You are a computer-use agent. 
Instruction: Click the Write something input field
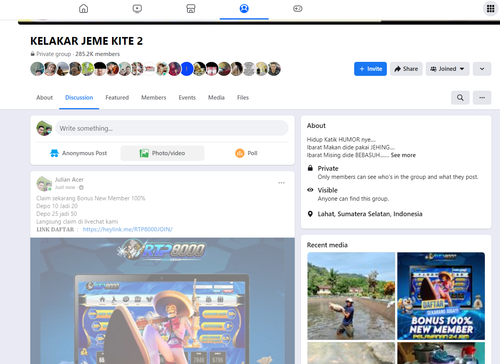(x=172, y=128)
